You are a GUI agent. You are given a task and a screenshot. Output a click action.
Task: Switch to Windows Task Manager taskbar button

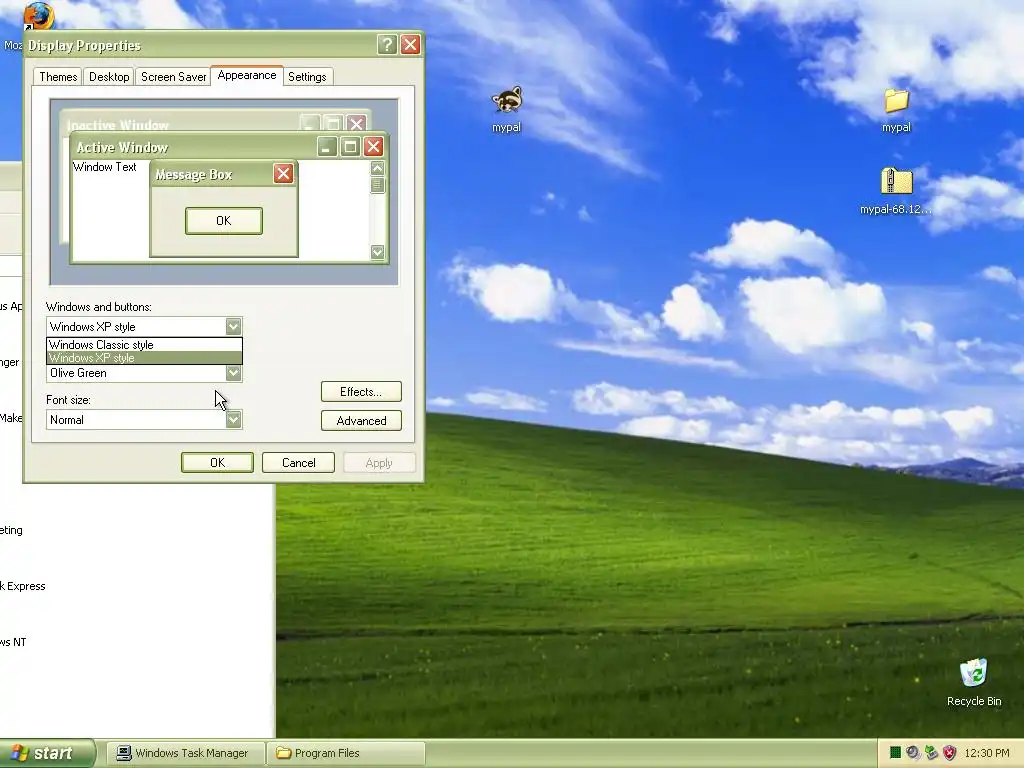185,753
